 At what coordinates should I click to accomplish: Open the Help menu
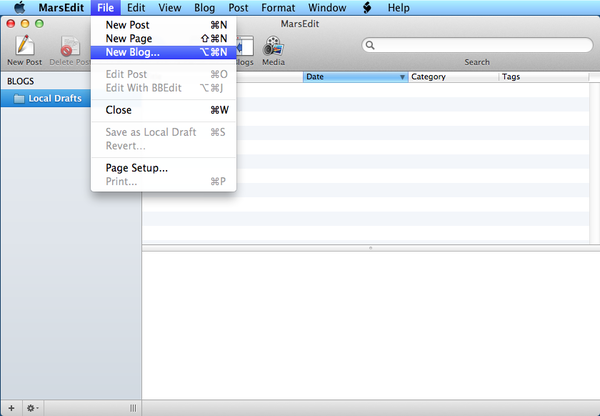(398, 8)
